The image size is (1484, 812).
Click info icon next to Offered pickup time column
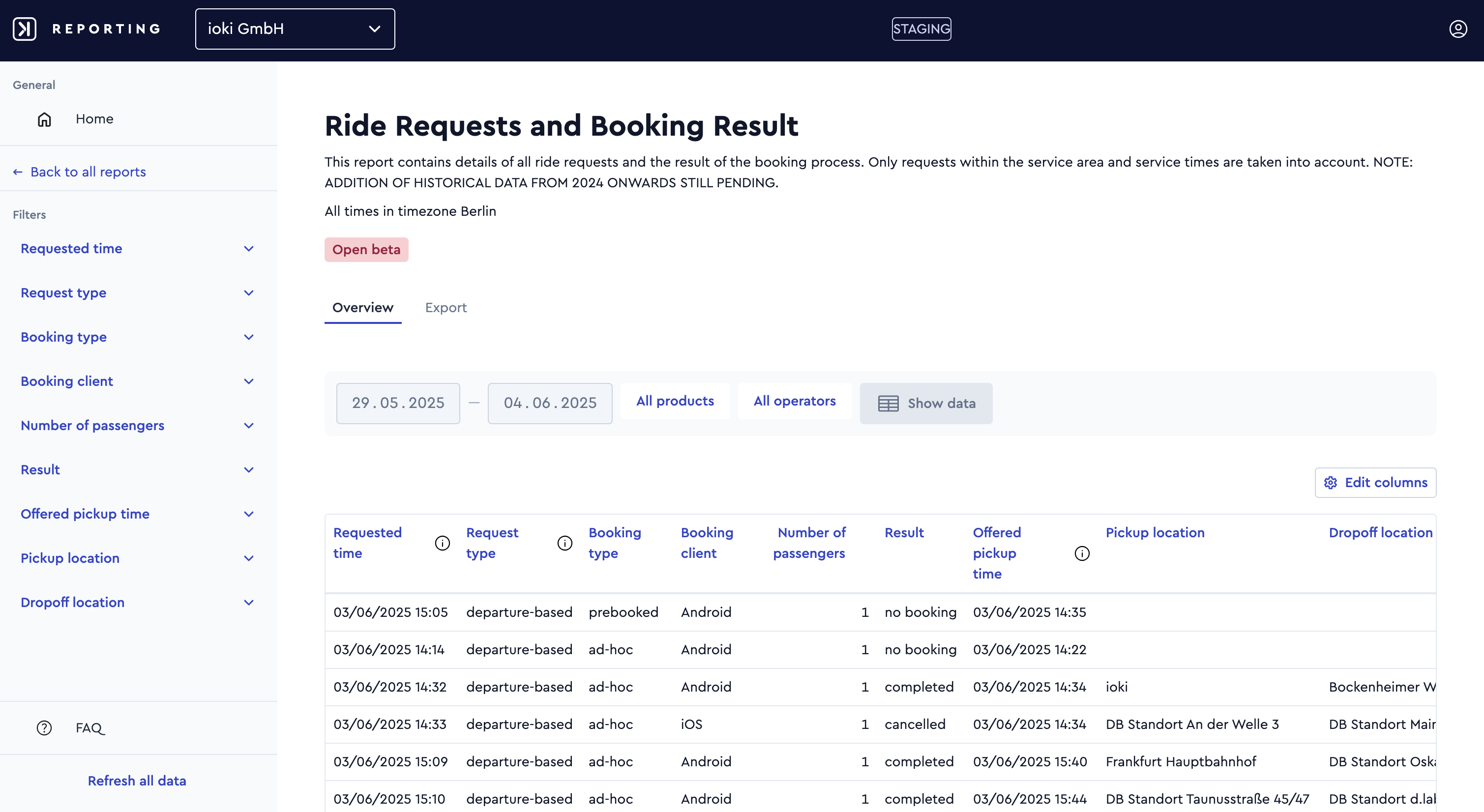pyautogui.click(x=1082, y=553)
